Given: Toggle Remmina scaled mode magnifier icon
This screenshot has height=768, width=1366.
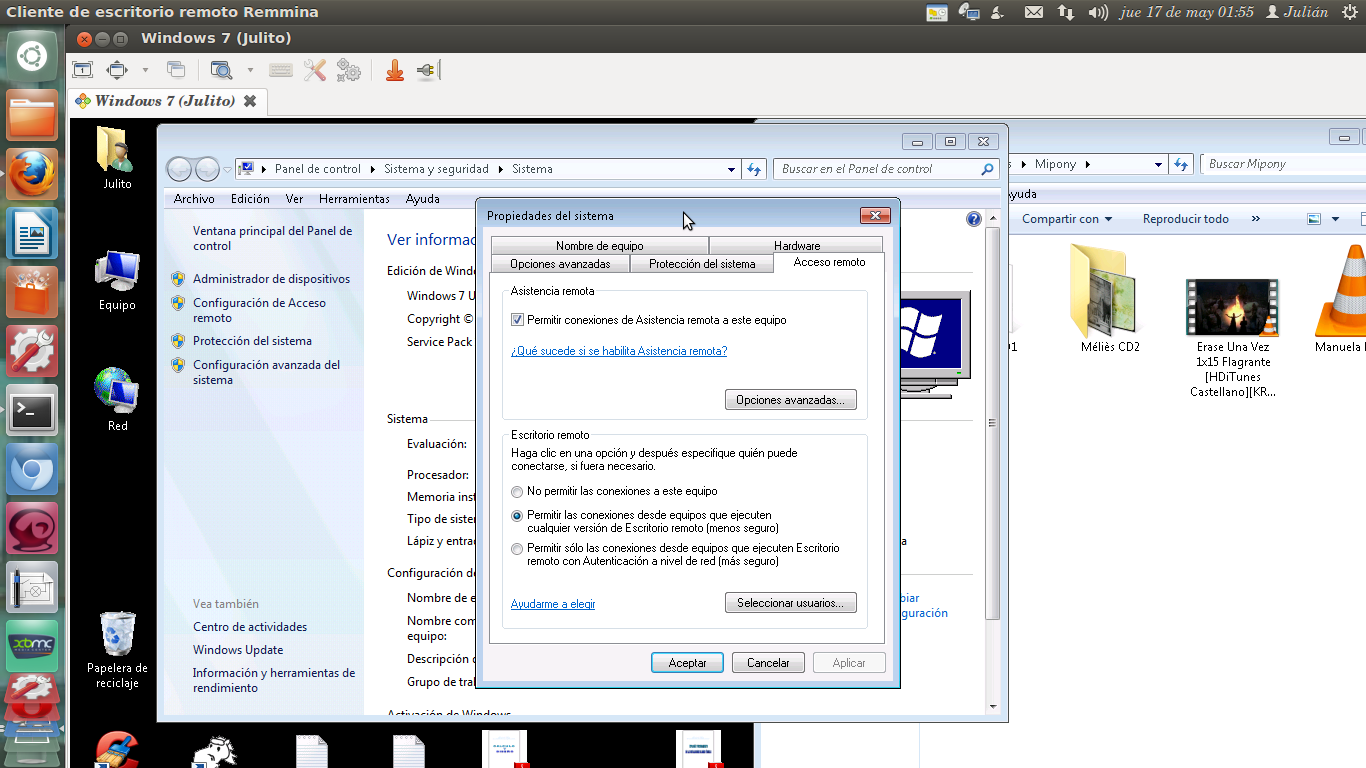Looking at the screenshot, I should (x=220, y=70).
